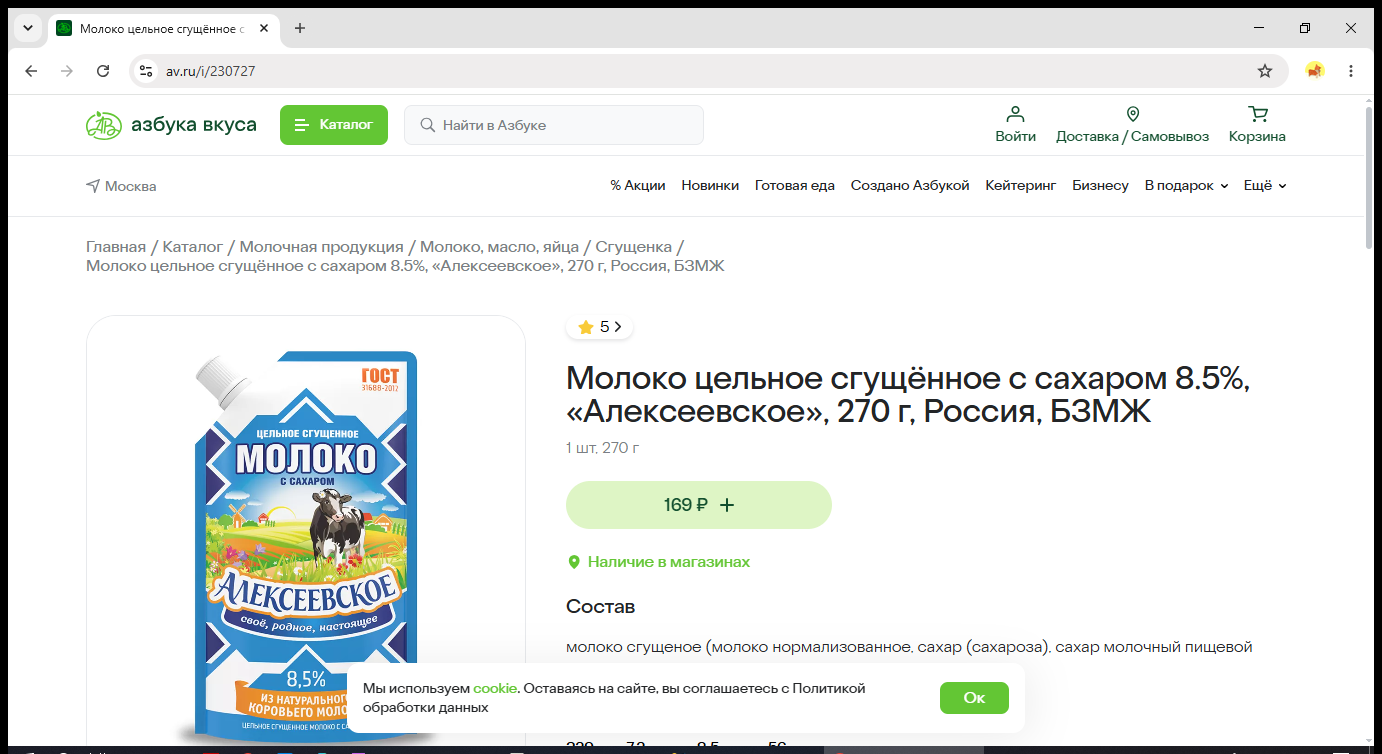Open the Chrome three-dot menu

[1351, 71]
